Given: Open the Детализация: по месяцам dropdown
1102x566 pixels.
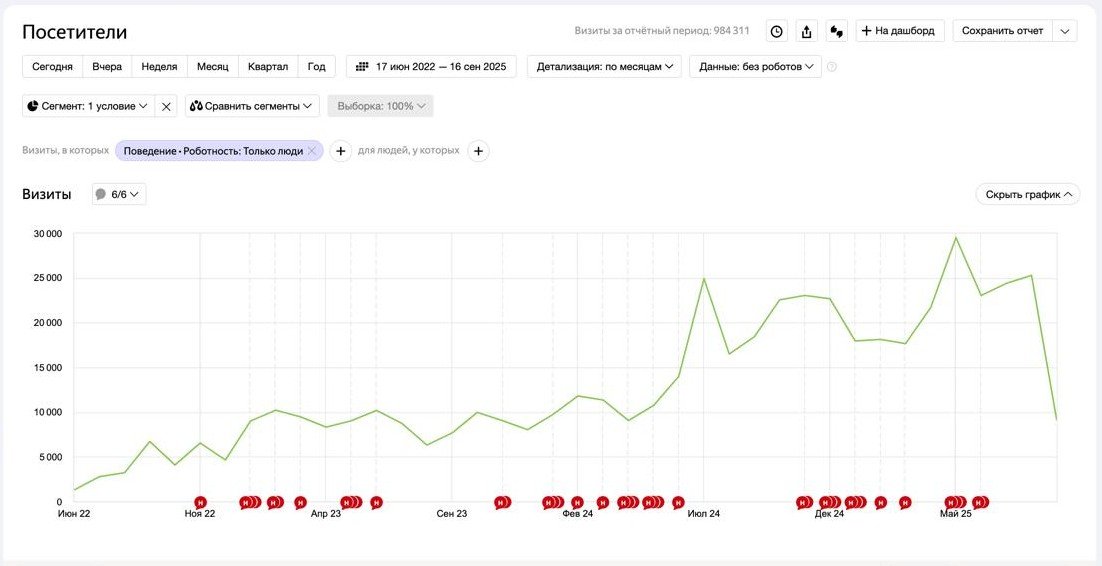Looking at the screenshot, I should [x=604, y=67].
